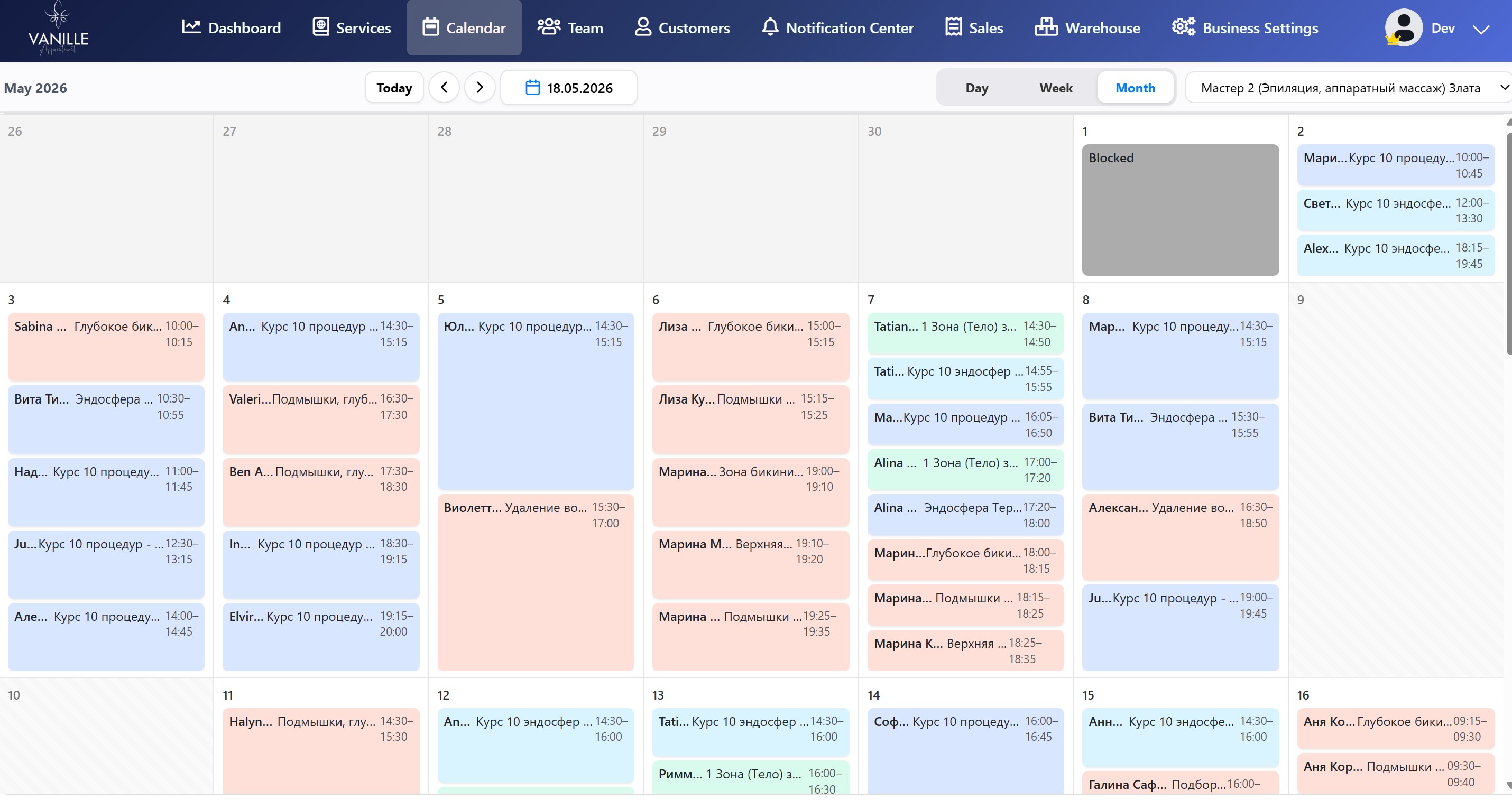Image resolution: width=1512 pixels, height=800 pixels.
Task: Select day 10 cell in calendar
Action: tap(106, 737)
